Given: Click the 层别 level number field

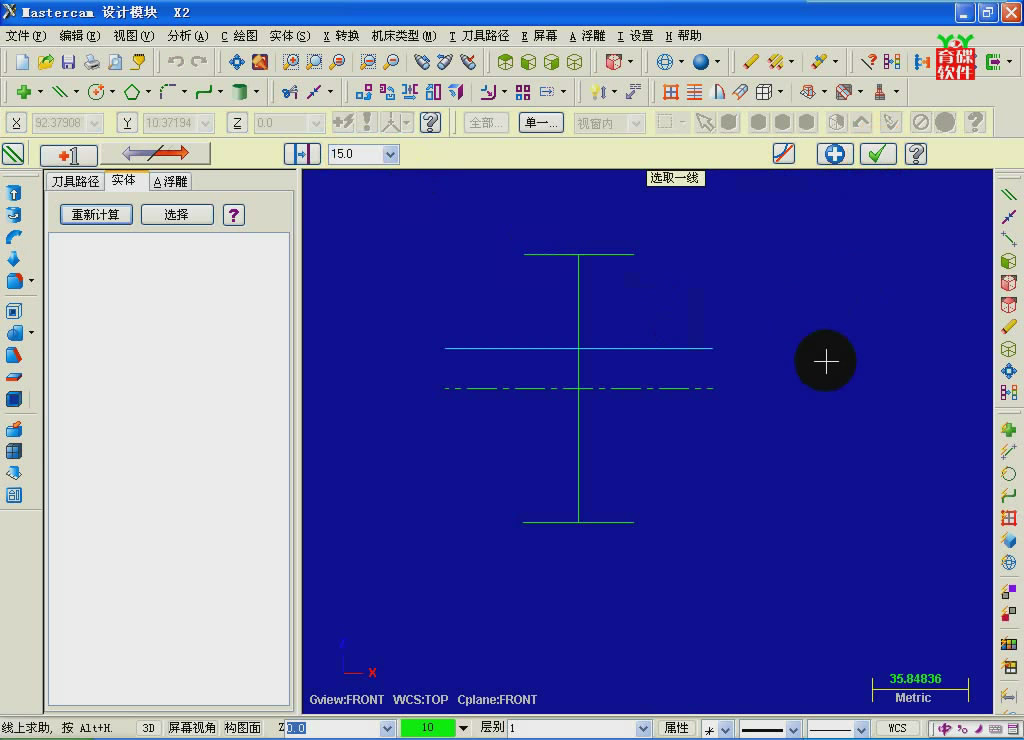Looking at the screenshot, I should (571, 728).
